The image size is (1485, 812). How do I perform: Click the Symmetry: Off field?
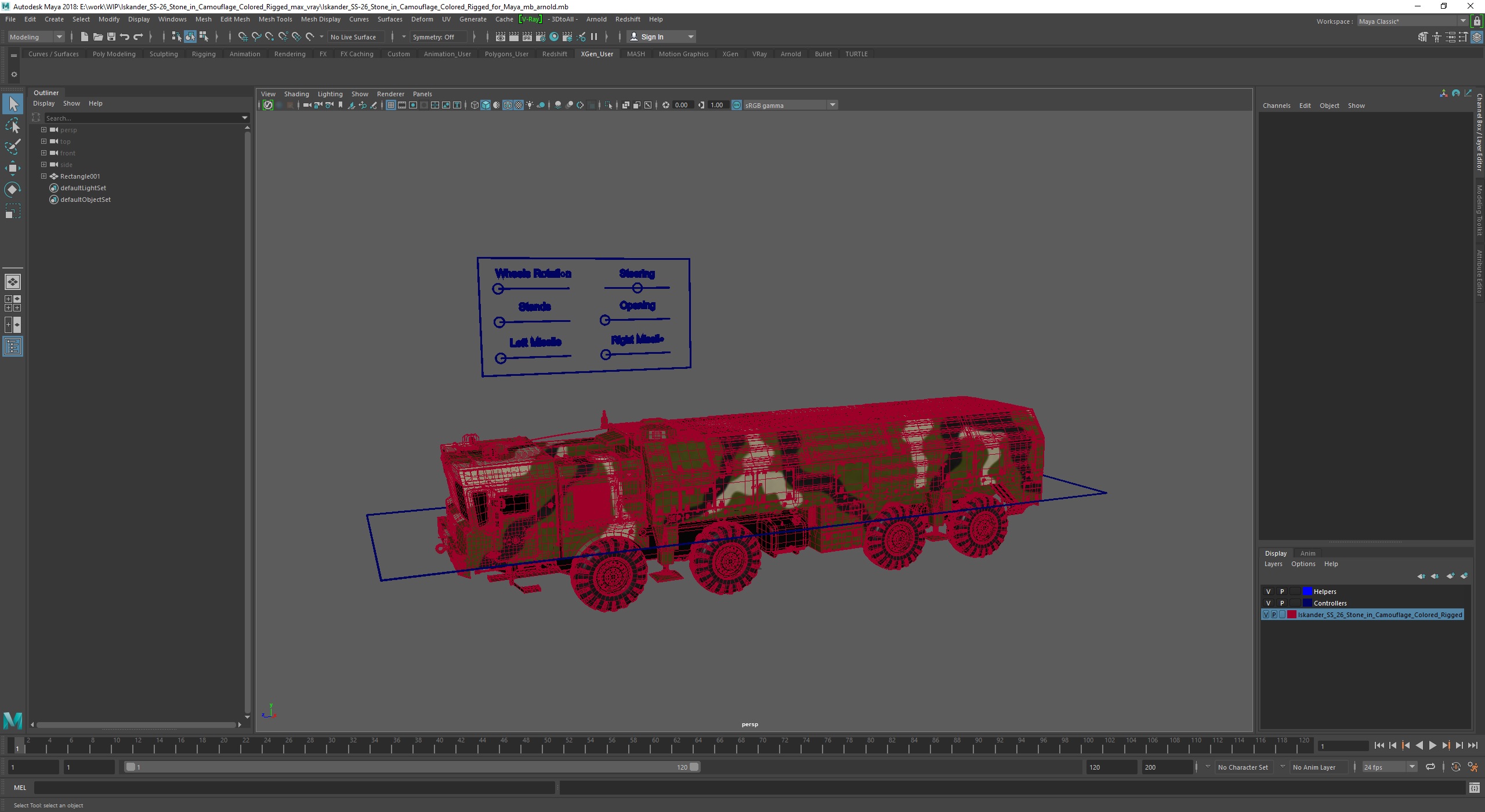(x=437, y=37)
